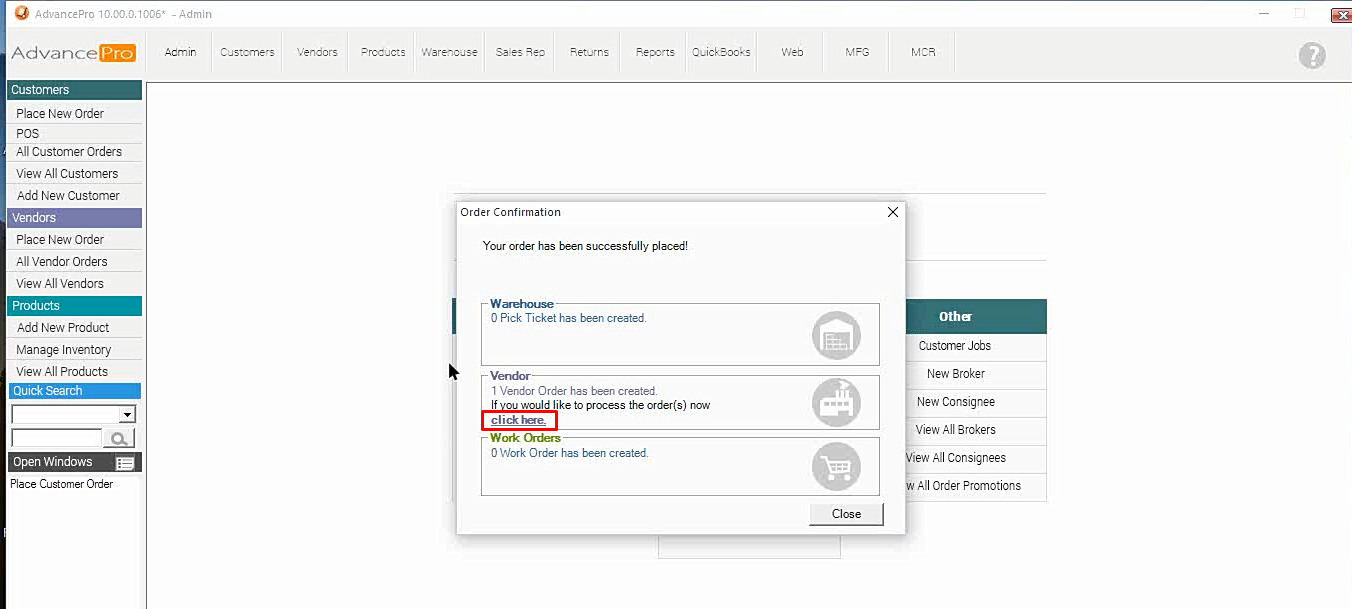Open the Reports menu
The image size is (1352, 609).
click(655, 52)
